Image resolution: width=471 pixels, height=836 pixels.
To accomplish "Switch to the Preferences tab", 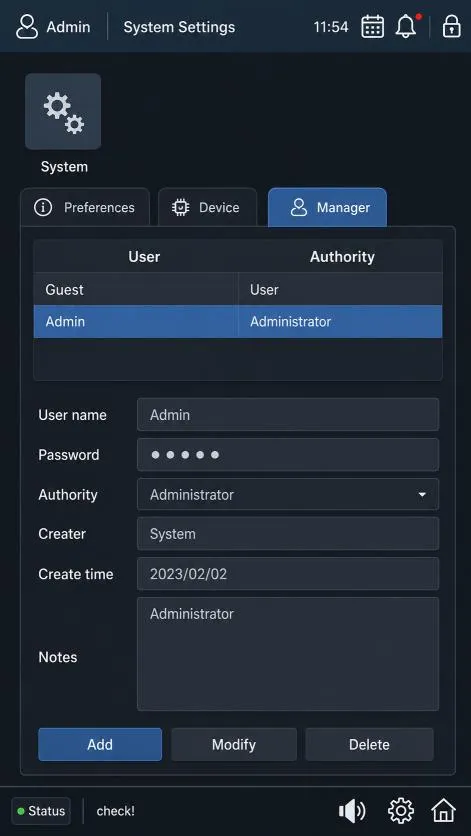I will [x=85, y=207].
